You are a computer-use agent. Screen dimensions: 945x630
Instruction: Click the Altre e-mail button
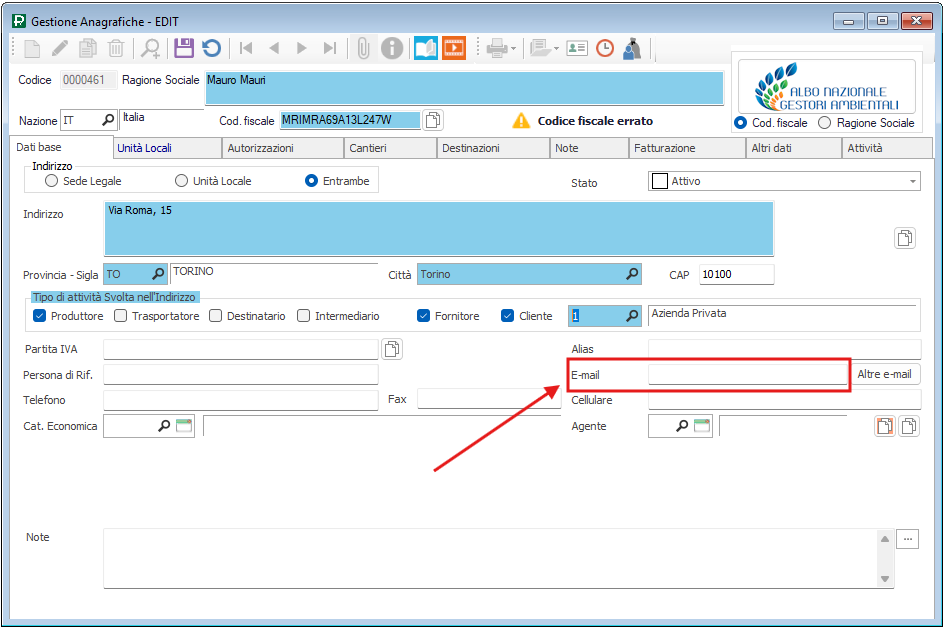click(885, 374)
